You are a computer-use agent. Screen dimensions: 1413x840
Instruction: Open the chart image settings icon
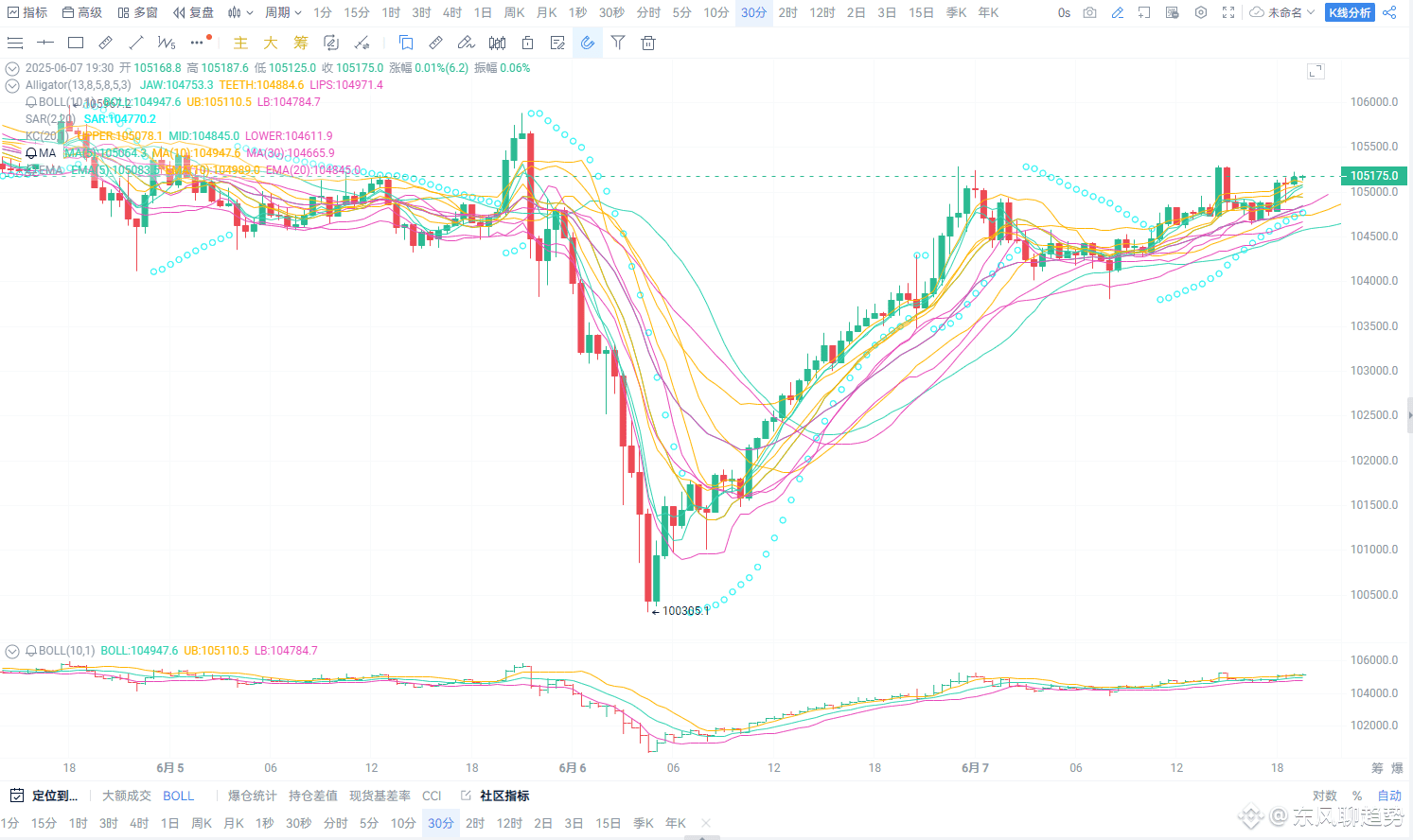pyautogui.click(x=1173, y=12)
